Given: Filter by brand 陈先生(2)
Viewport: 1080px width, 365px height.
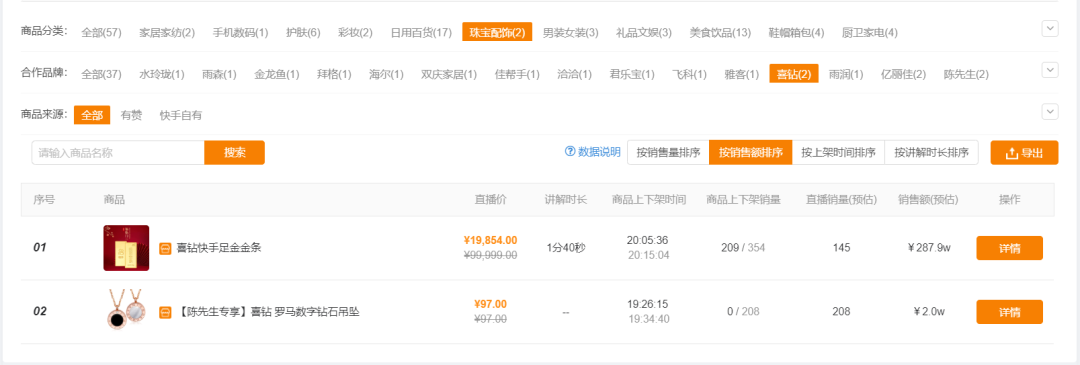Looking at the screenshot, I should click(966, 74).
